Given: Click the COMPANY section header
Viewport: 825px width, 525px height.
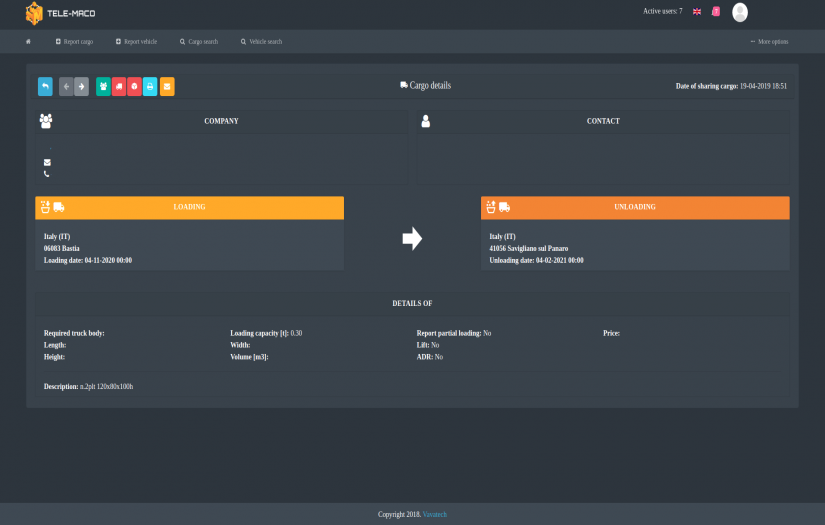Looking at the screenshot, I should (222, 121).
